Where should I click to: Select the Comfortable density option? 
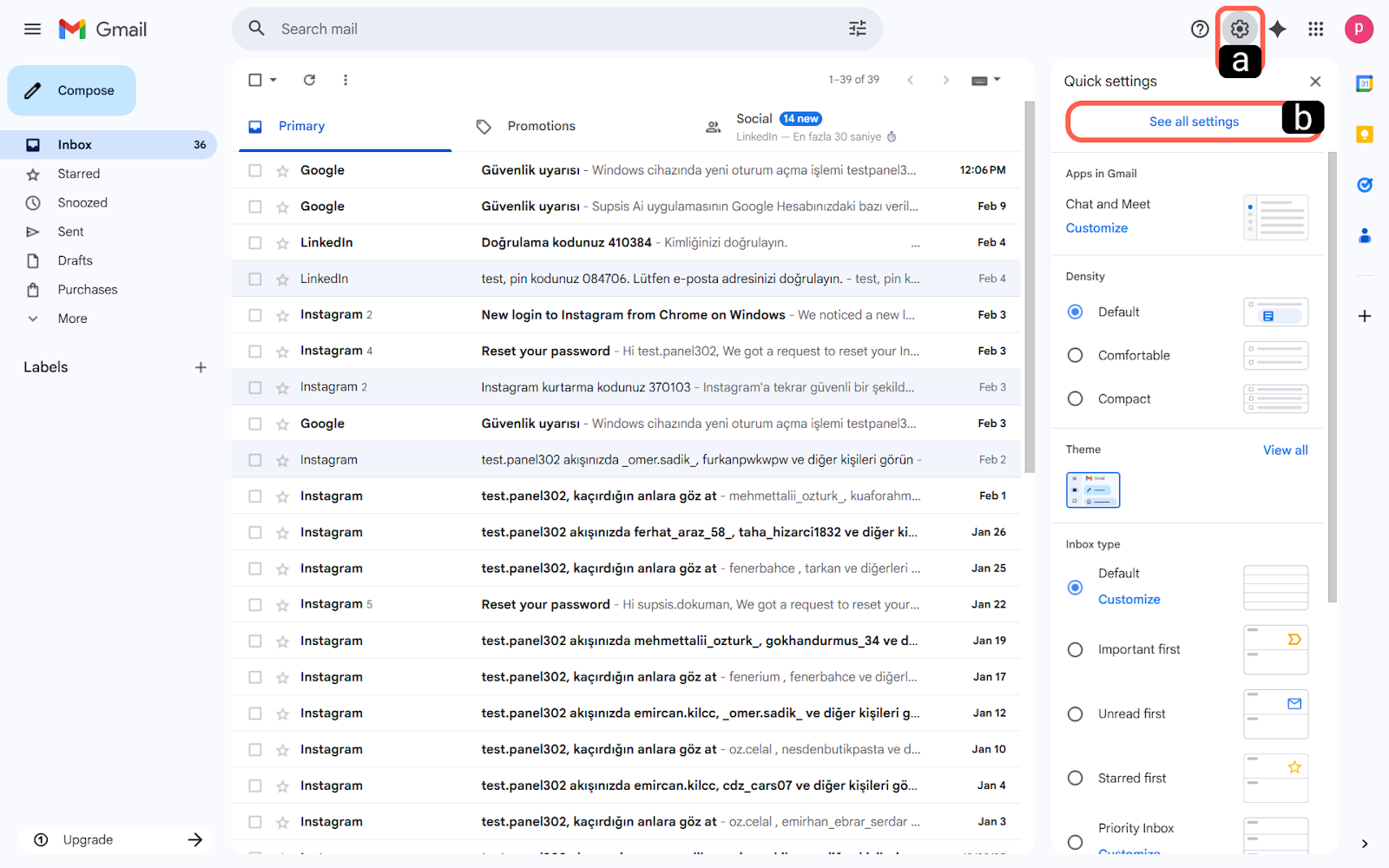pyautogui.click(x=1075, y=355)
